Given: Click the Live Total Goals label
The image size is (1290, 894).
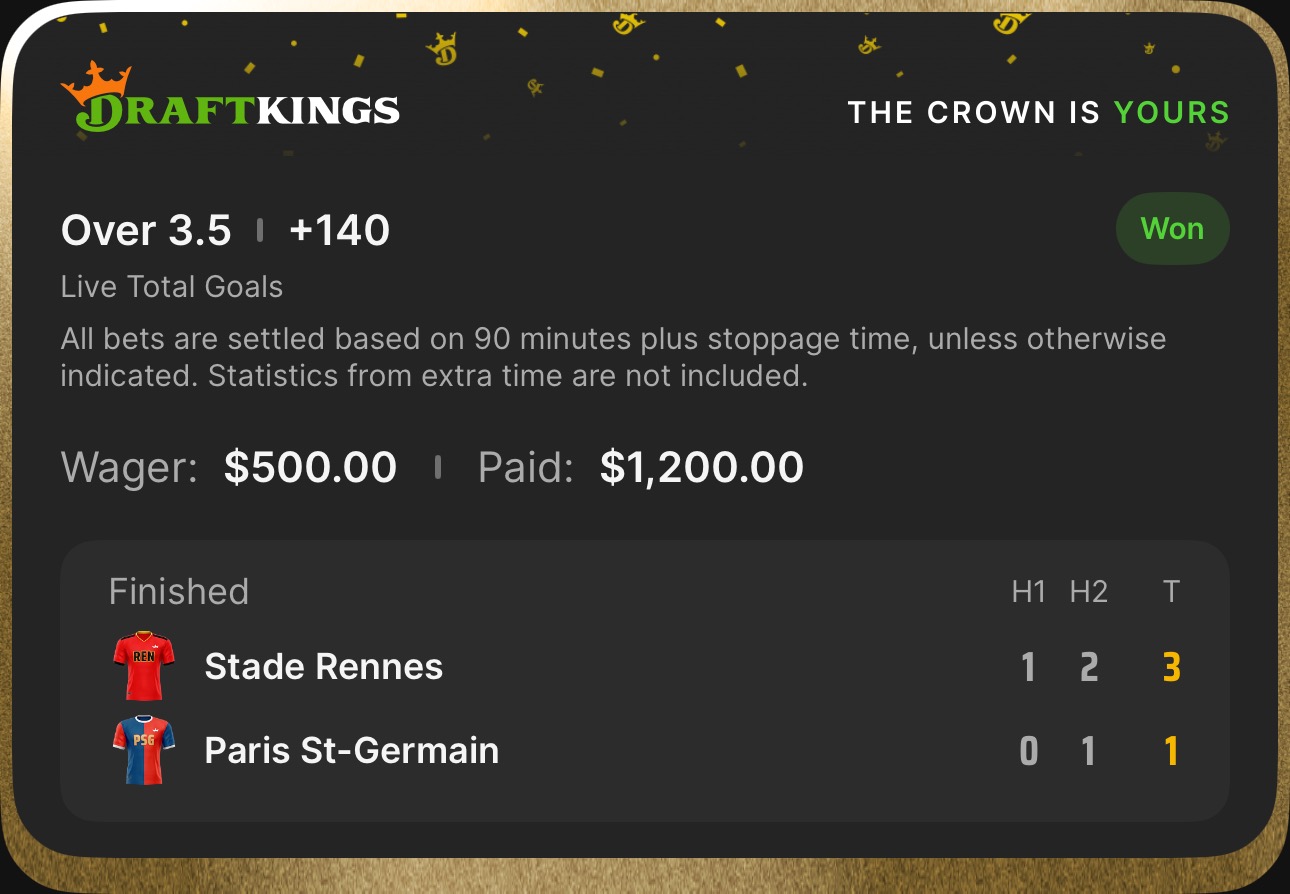Looking at the screenshot, I should [x=172, y=287].
